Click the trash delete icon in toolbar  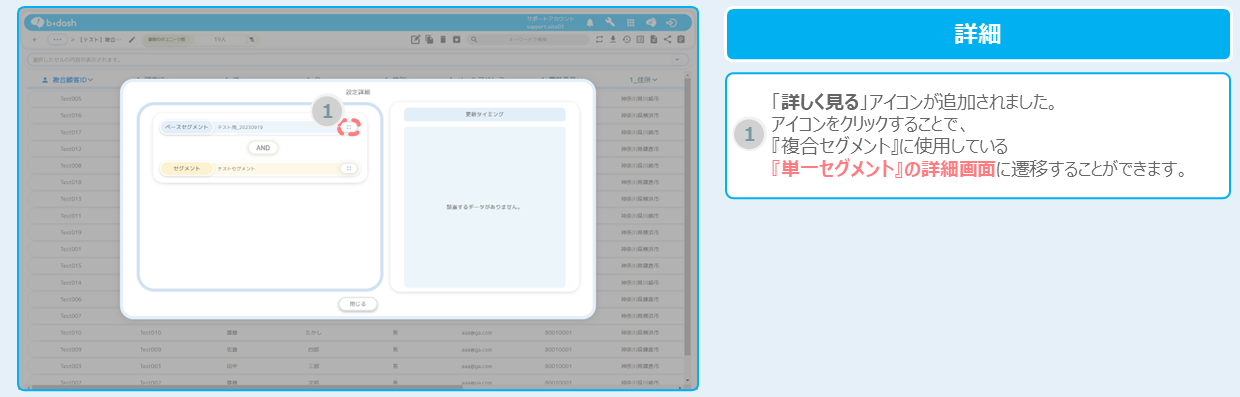(442, 39)
